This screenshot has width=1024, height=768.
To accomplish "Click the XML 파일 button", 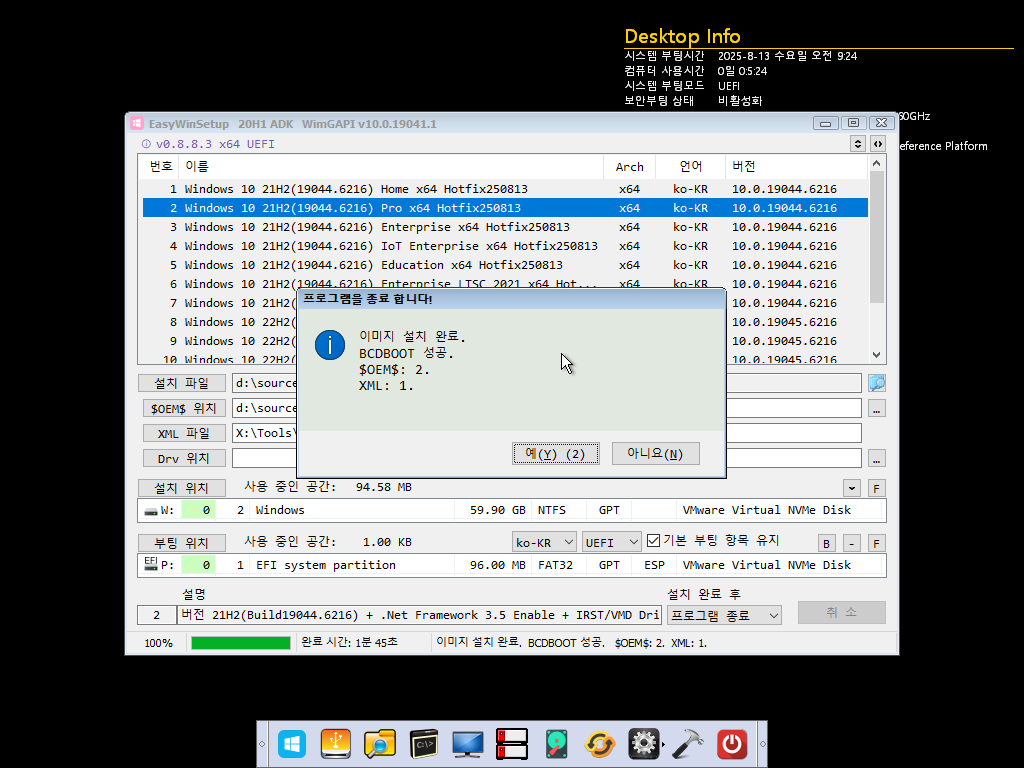I will click(184, 433).
